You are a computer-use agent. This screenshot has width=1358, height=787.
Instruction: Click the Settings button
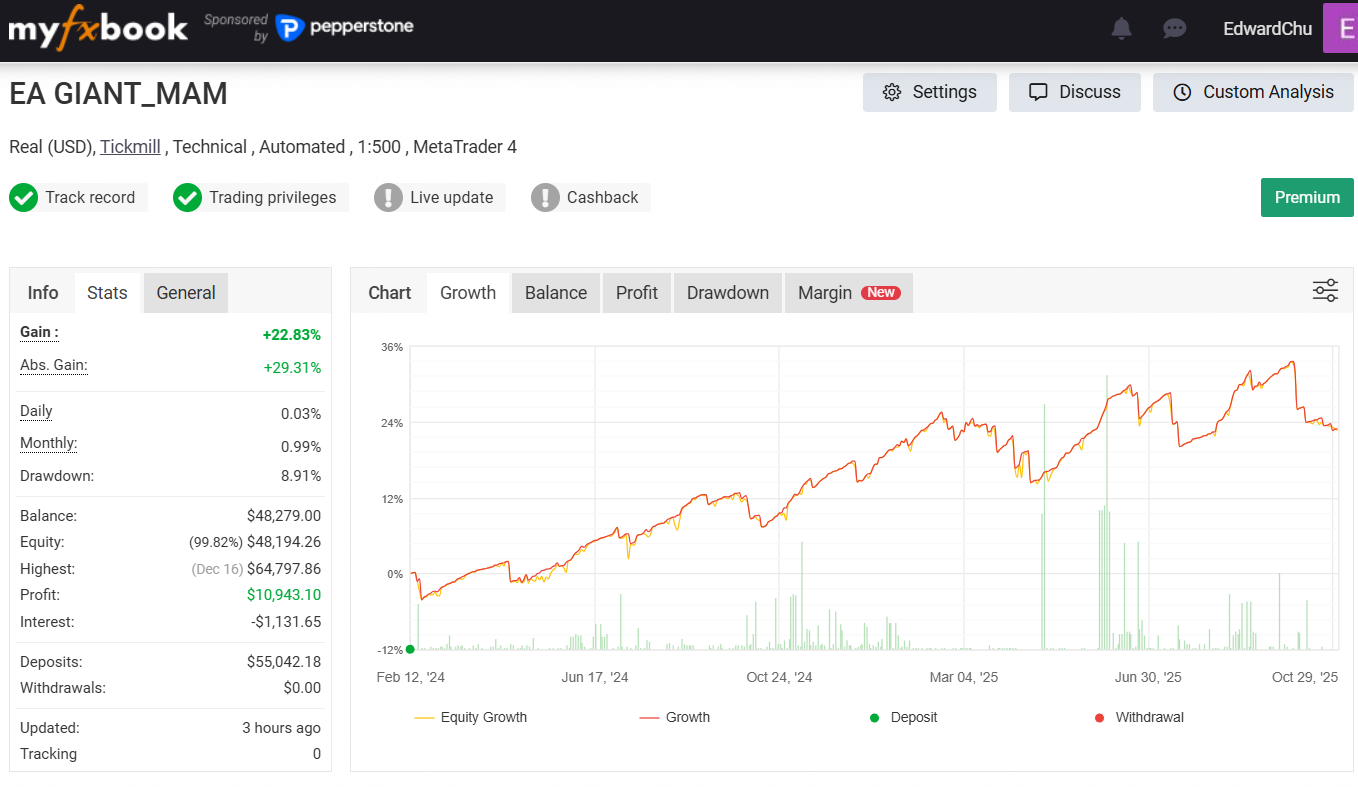coord(929,92)
